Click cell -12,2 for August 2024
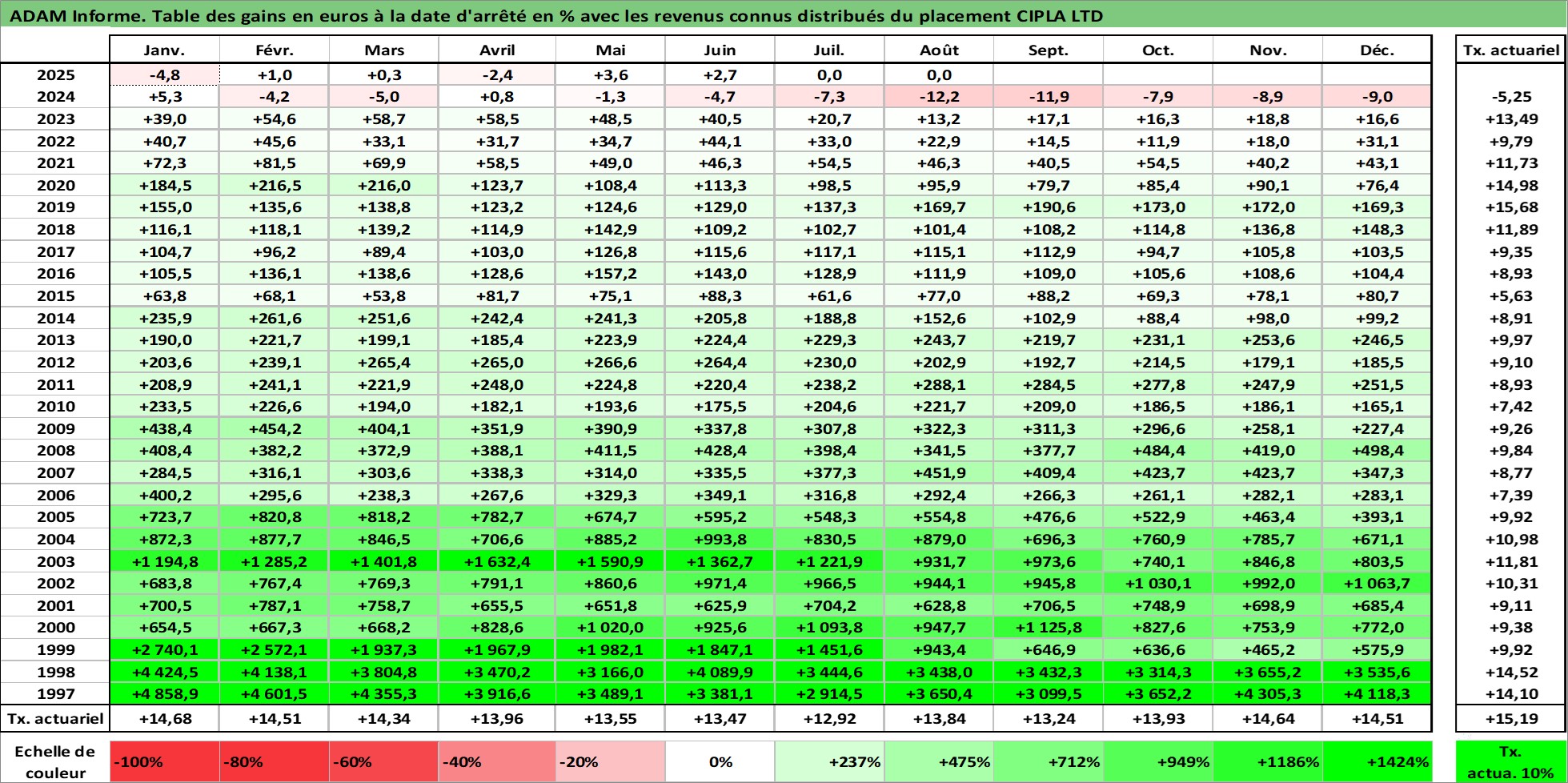1568x783 pixels. pyautogui.click(x=939, y=97)
